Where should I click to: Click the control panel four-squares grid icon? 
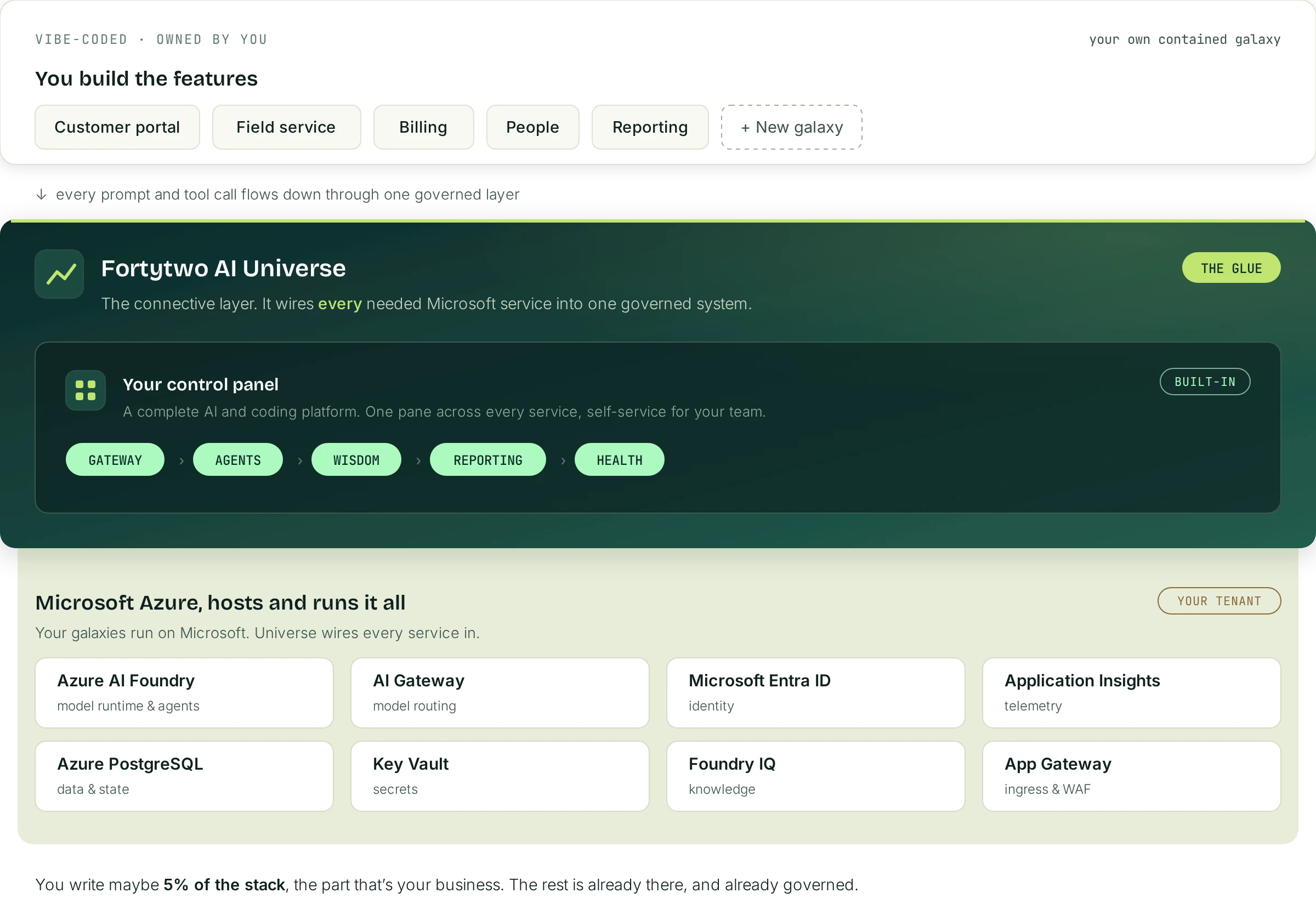(86, 390)
